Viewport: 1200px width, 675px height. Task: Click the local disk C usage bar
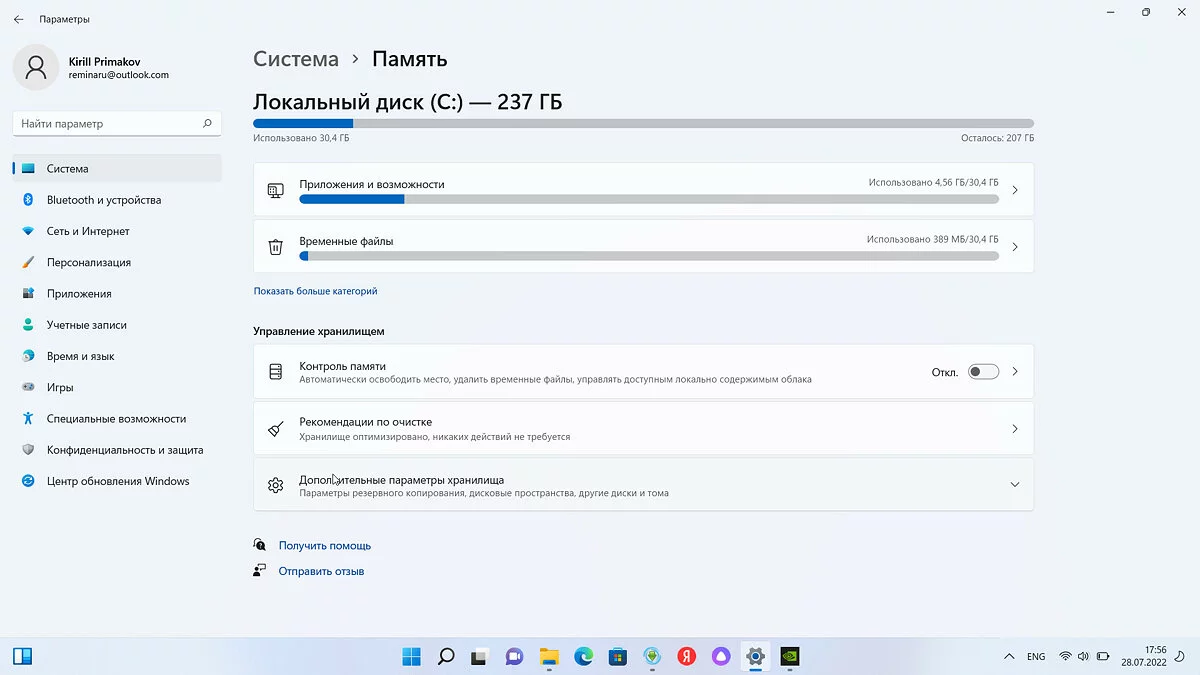pyautogui.click(x=643, y=124)
